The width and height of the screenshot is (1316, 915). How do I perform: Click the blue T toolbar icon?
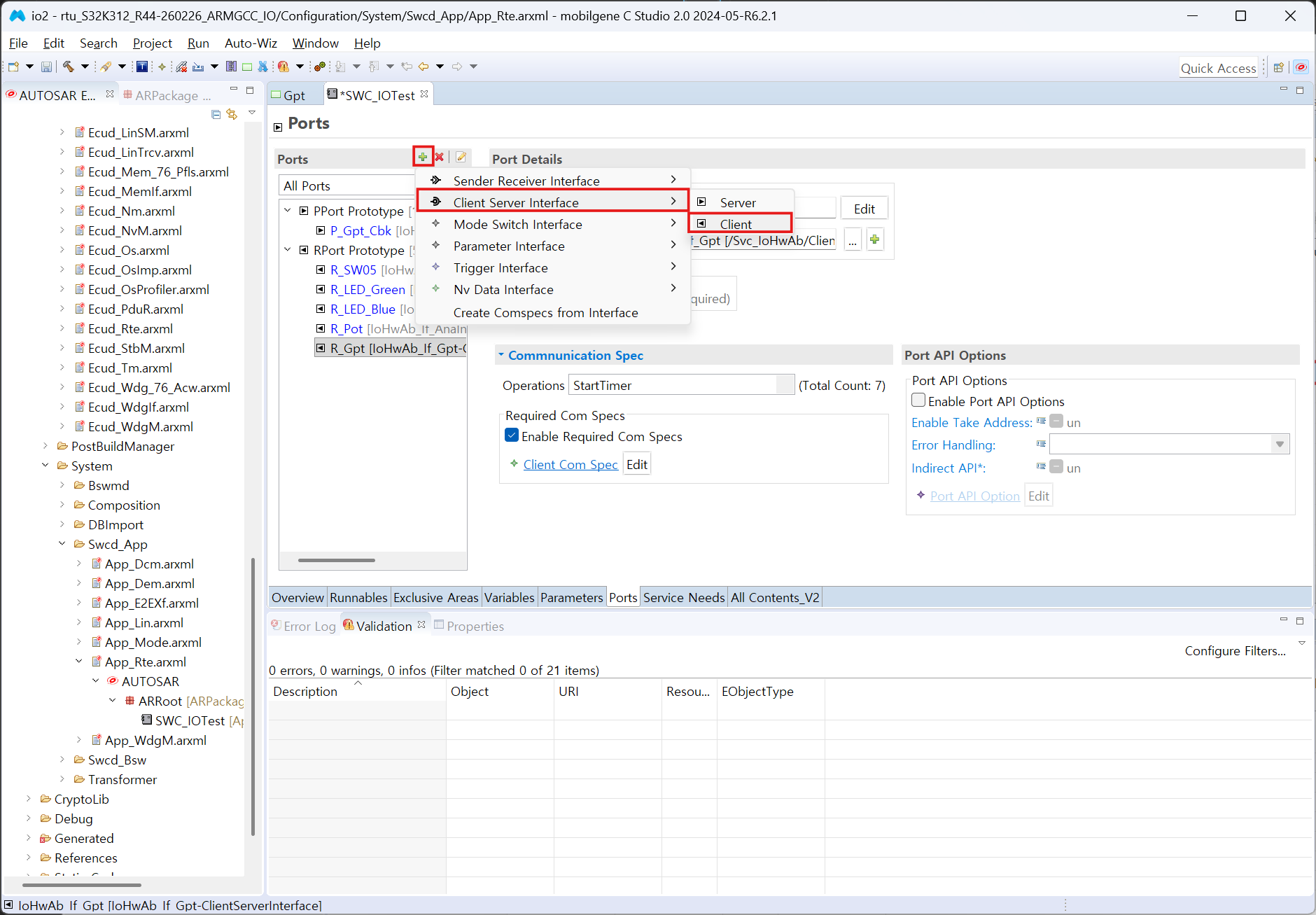[x=142, y=67]
